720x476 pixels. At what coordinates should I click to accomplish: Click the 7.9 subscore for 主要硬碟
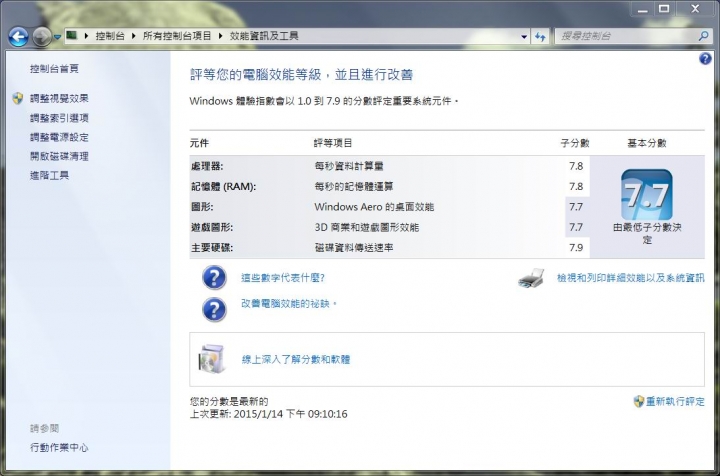[576, 248]
